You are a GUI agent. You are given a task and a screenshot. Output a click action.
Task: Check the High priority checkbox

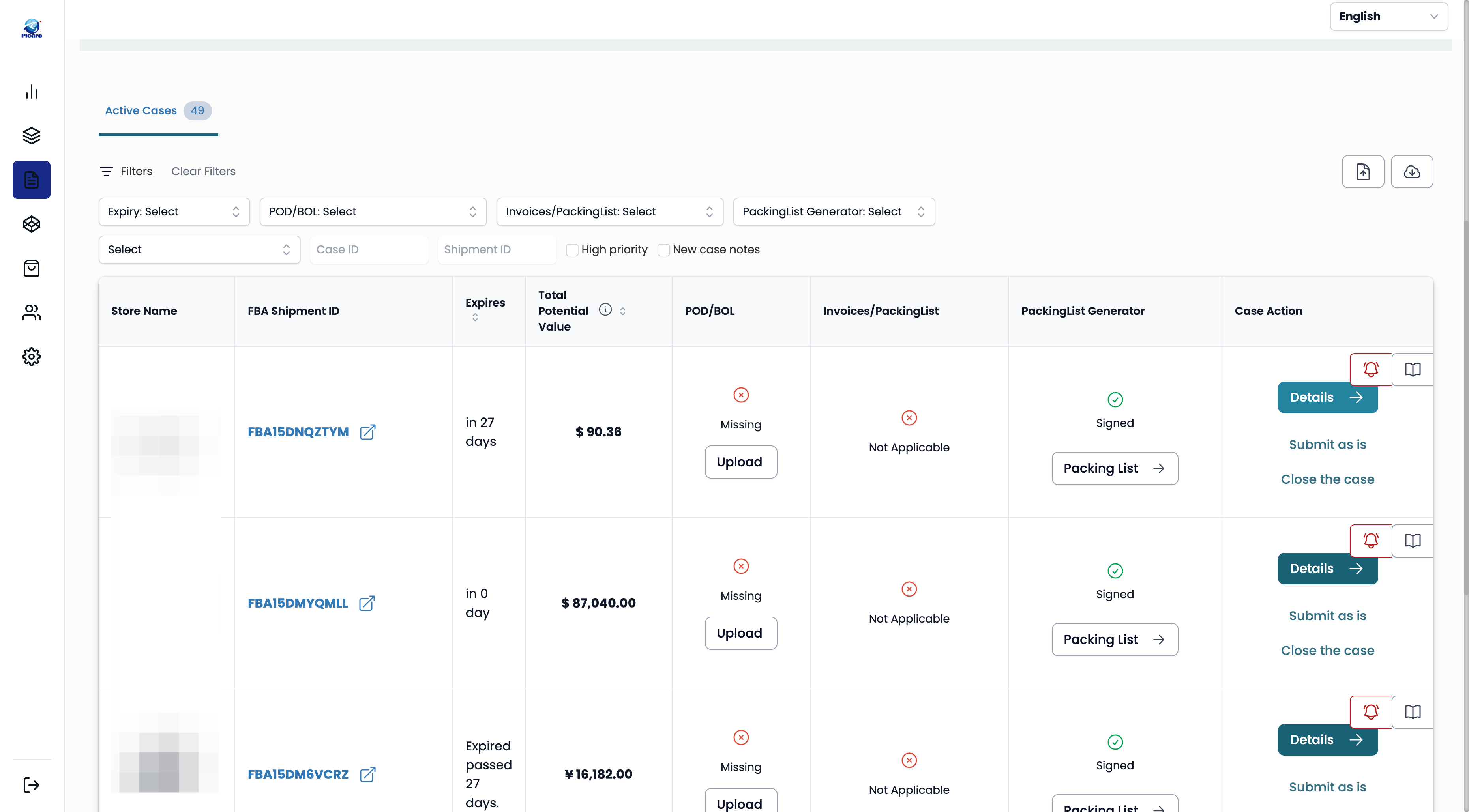(572, 250)
